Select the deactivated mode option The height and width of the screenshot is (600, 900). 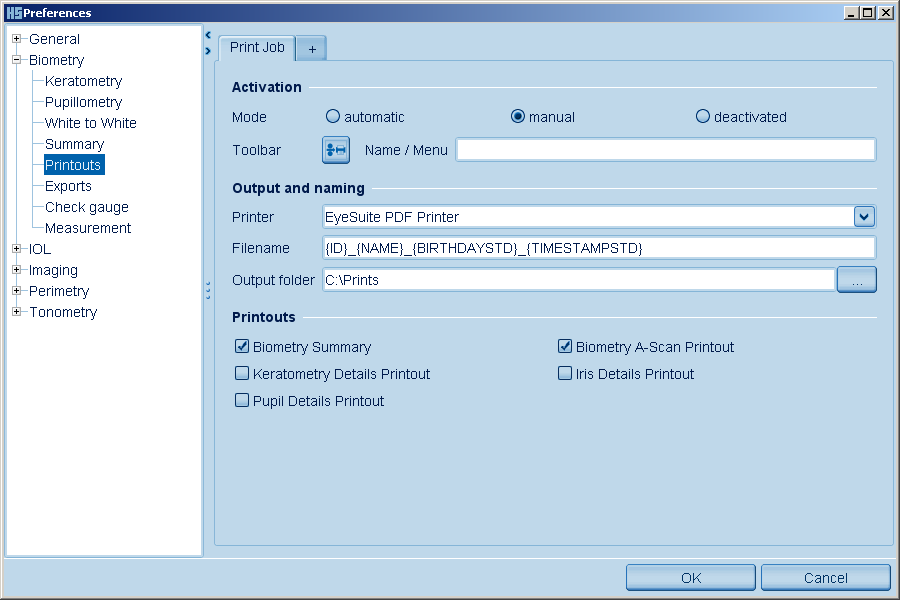[702, 117]
